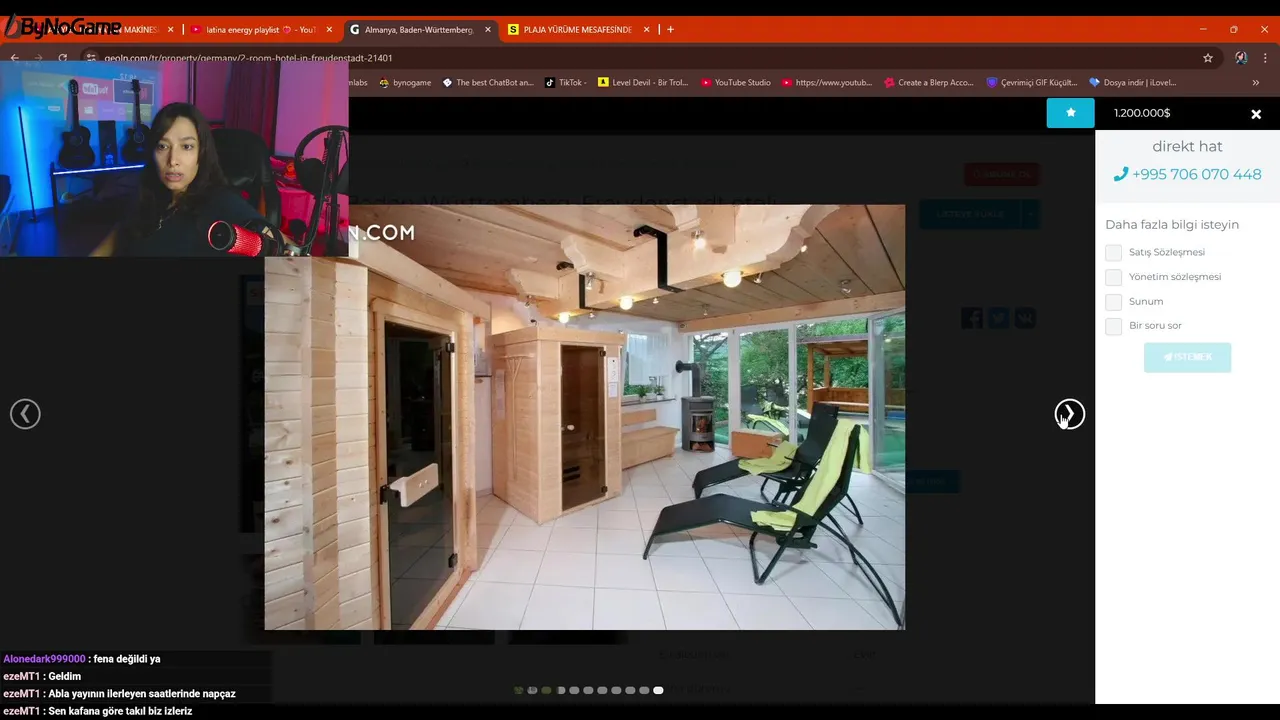
Task: Add listing to favorites with star button
Action: [x=1070, y=113]
